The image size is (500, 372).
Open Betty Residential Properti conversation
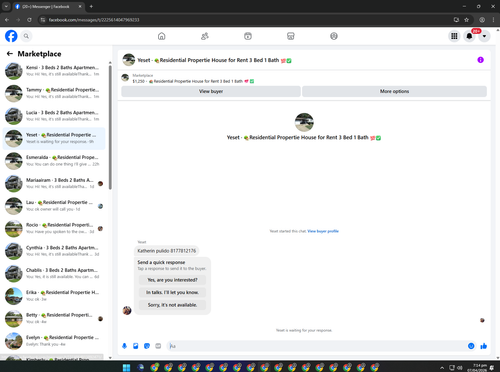point(54,318)
